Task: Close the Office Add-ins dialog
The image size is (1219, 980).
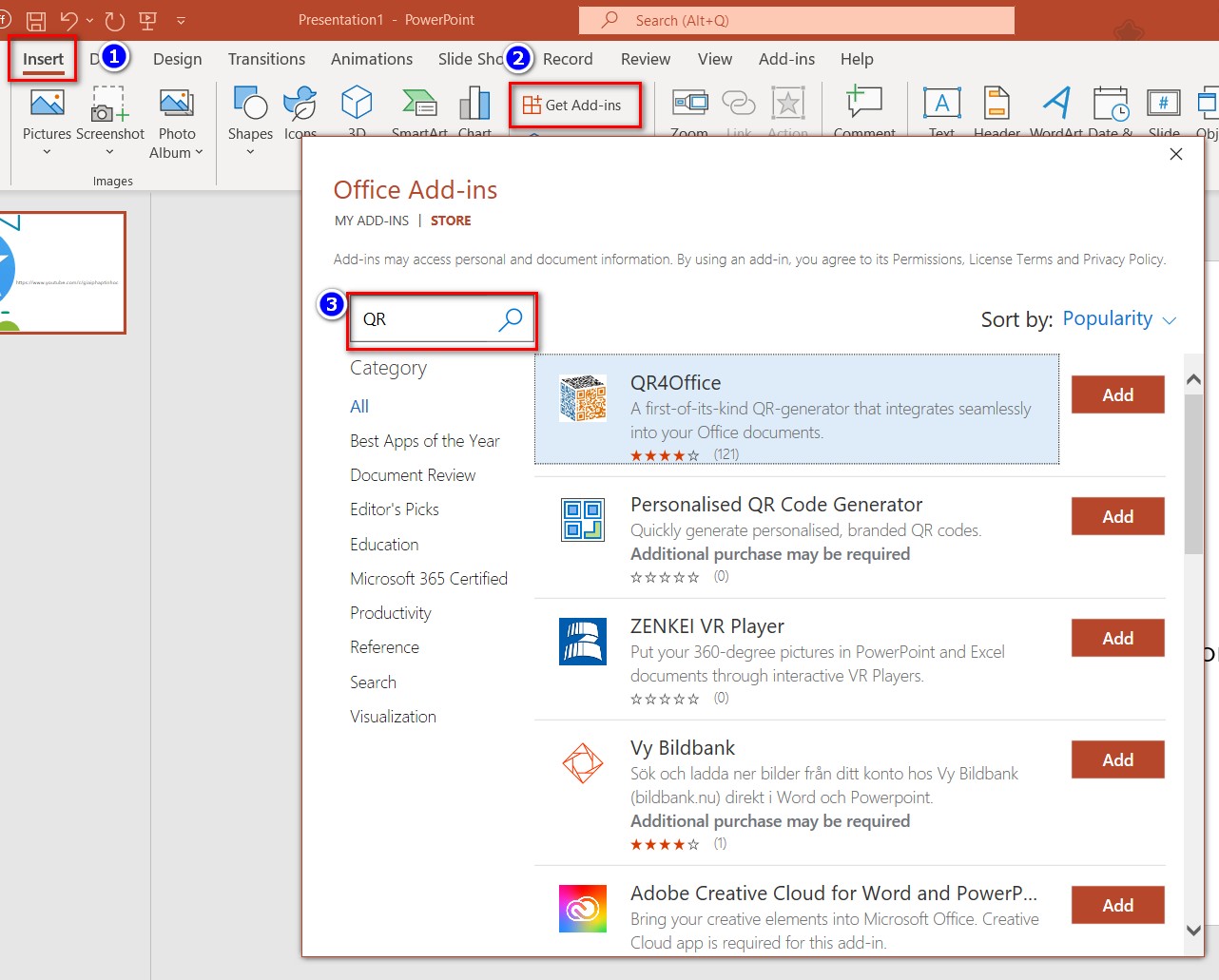Action: (x=1176, y=154)
